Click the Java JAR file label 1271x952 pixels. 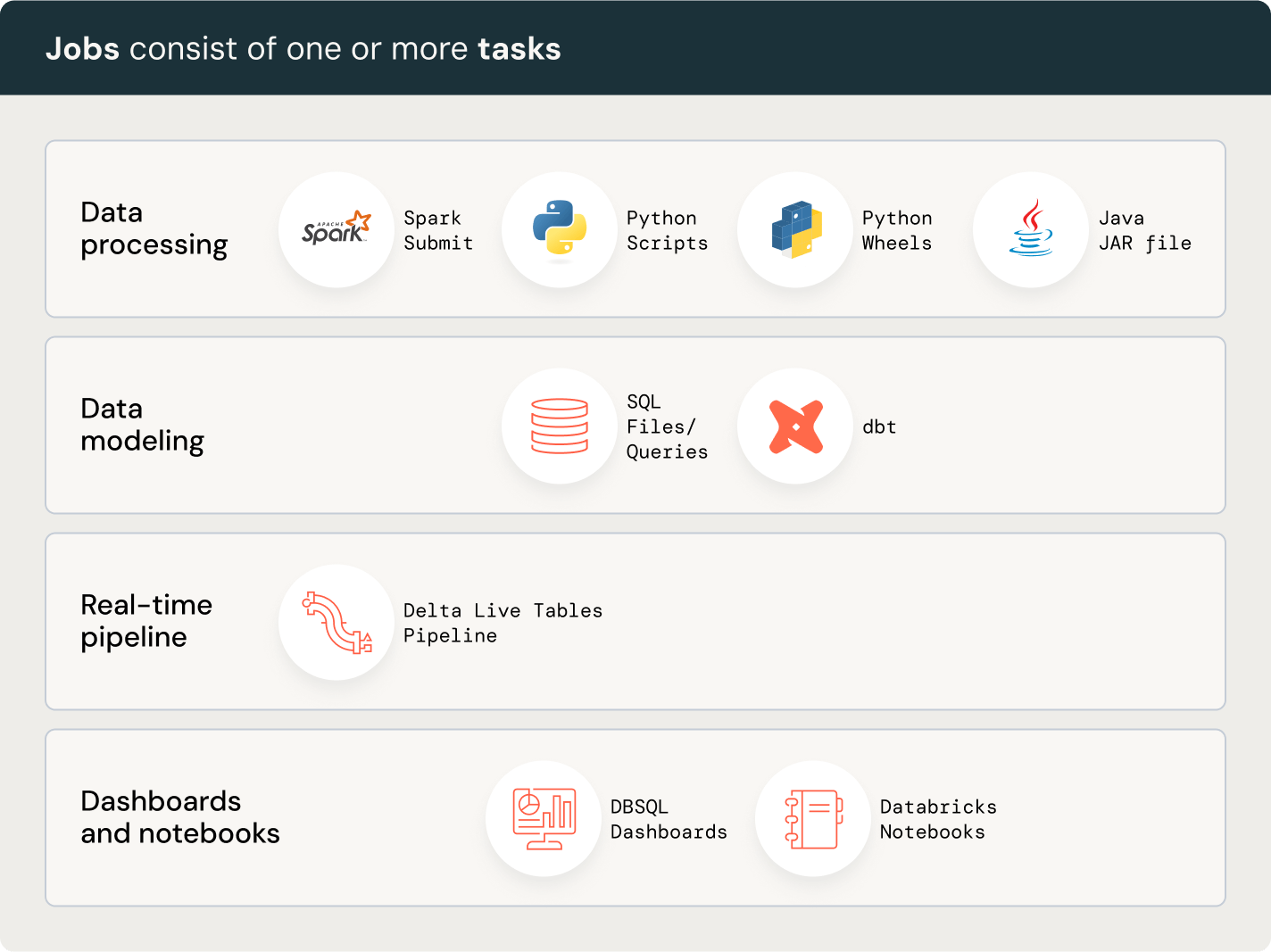[1144, 230]
